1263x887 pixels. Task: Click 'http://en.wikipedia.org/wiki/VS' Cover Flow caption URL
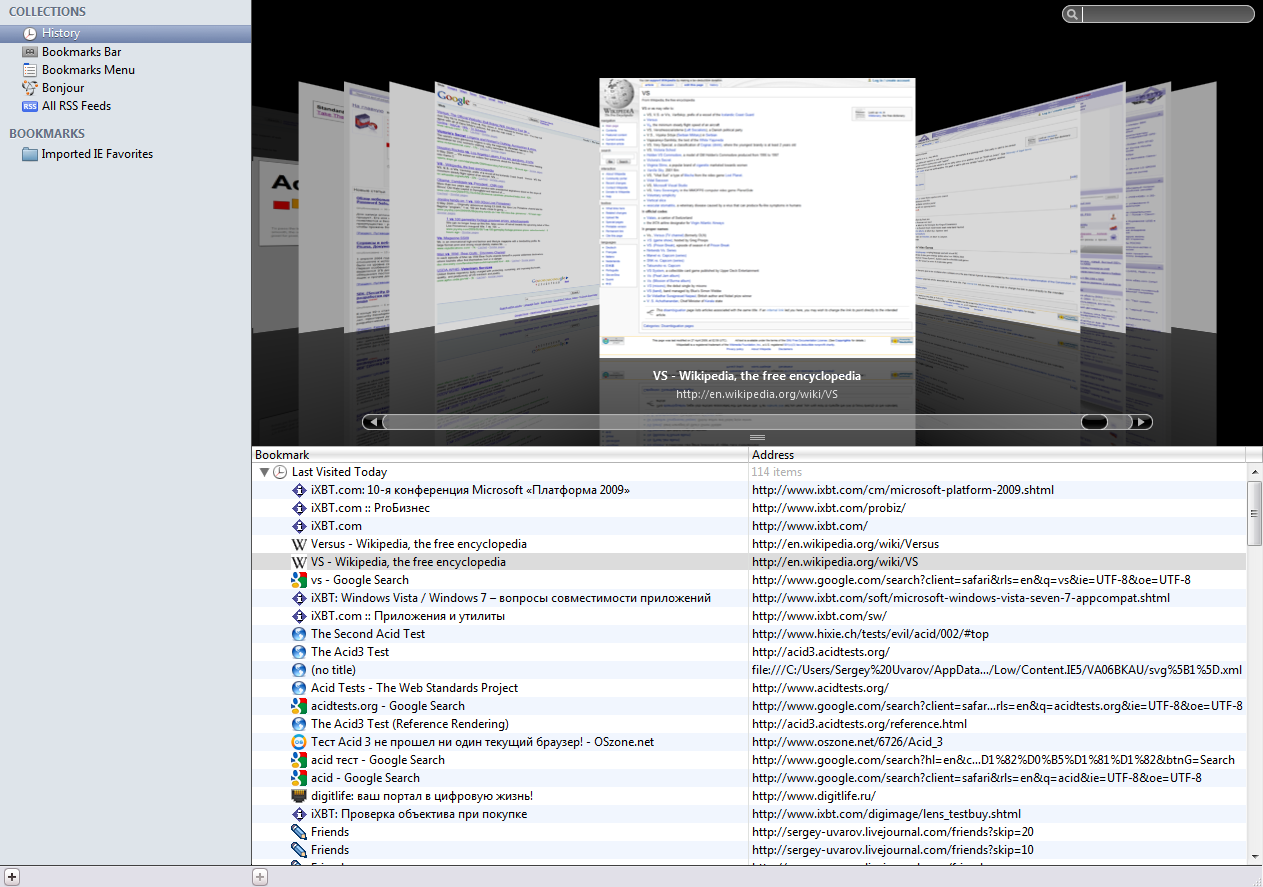757,394
